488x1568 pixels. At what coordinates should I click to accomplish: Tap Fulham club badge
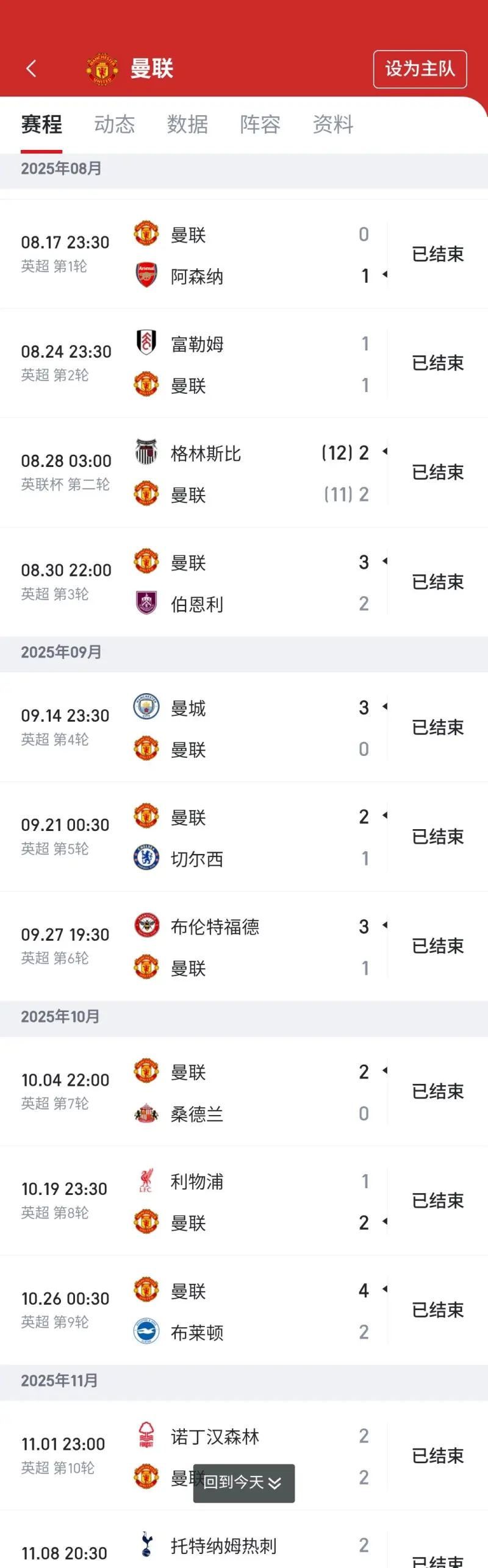pos(146,343)
